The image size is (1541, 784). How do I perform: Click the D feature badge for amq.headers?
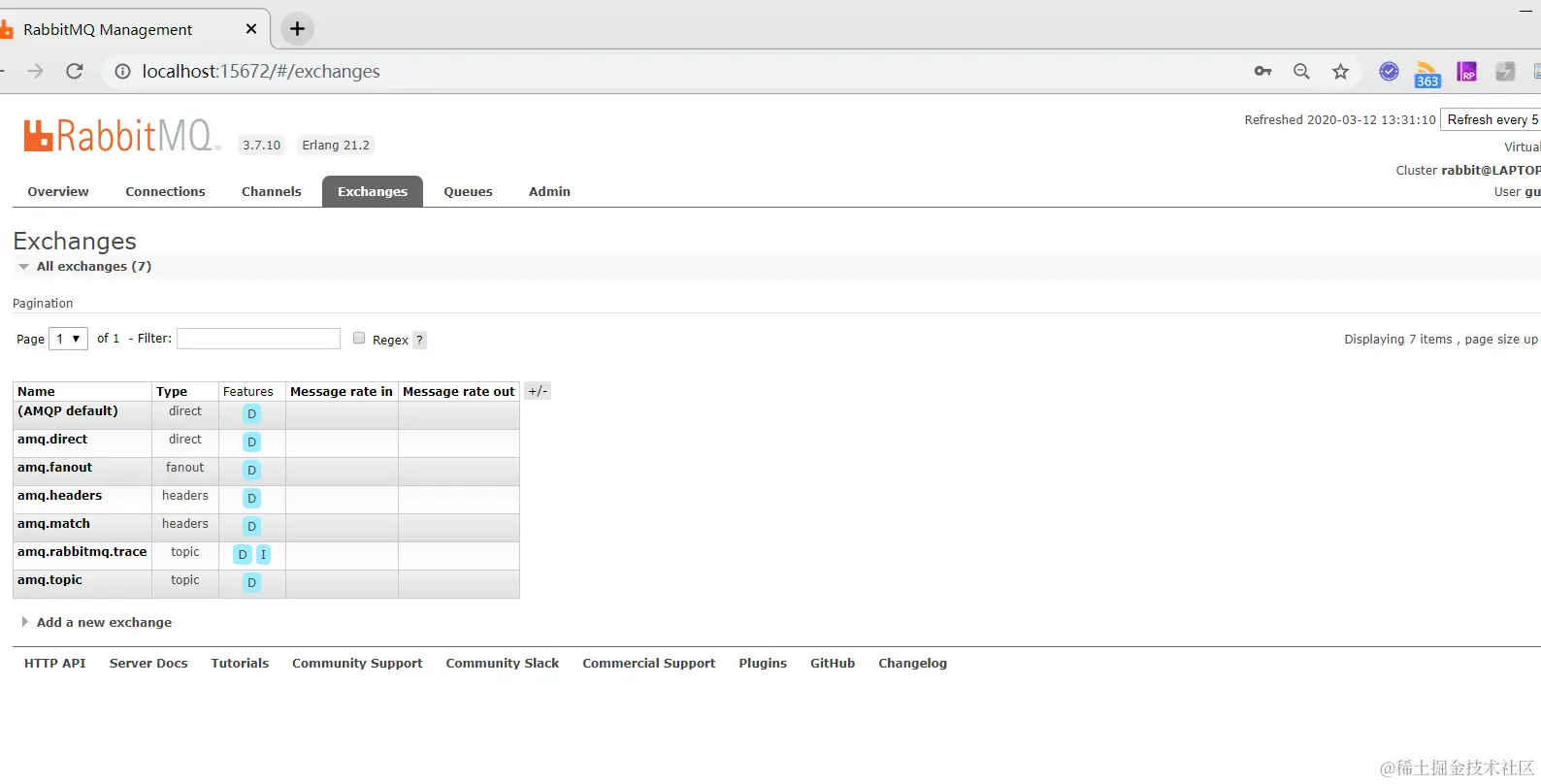tap(251, 498)
